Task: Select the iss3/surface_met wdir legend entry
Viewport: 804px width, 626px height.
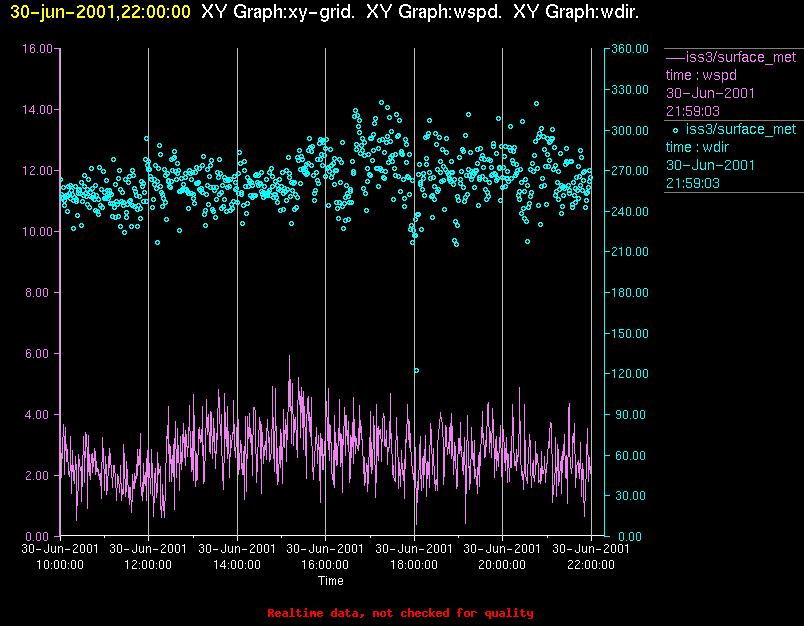Action: pyautogui.click(x=732, y=156)
